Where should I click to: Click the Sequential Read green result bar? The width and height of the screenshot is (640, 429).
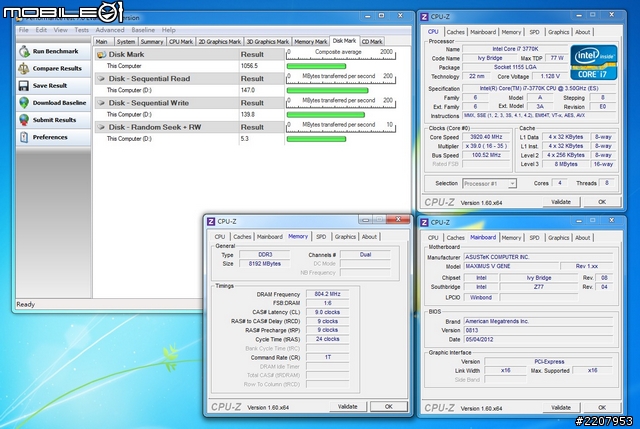pyautogui.click(x=327, y=91)
